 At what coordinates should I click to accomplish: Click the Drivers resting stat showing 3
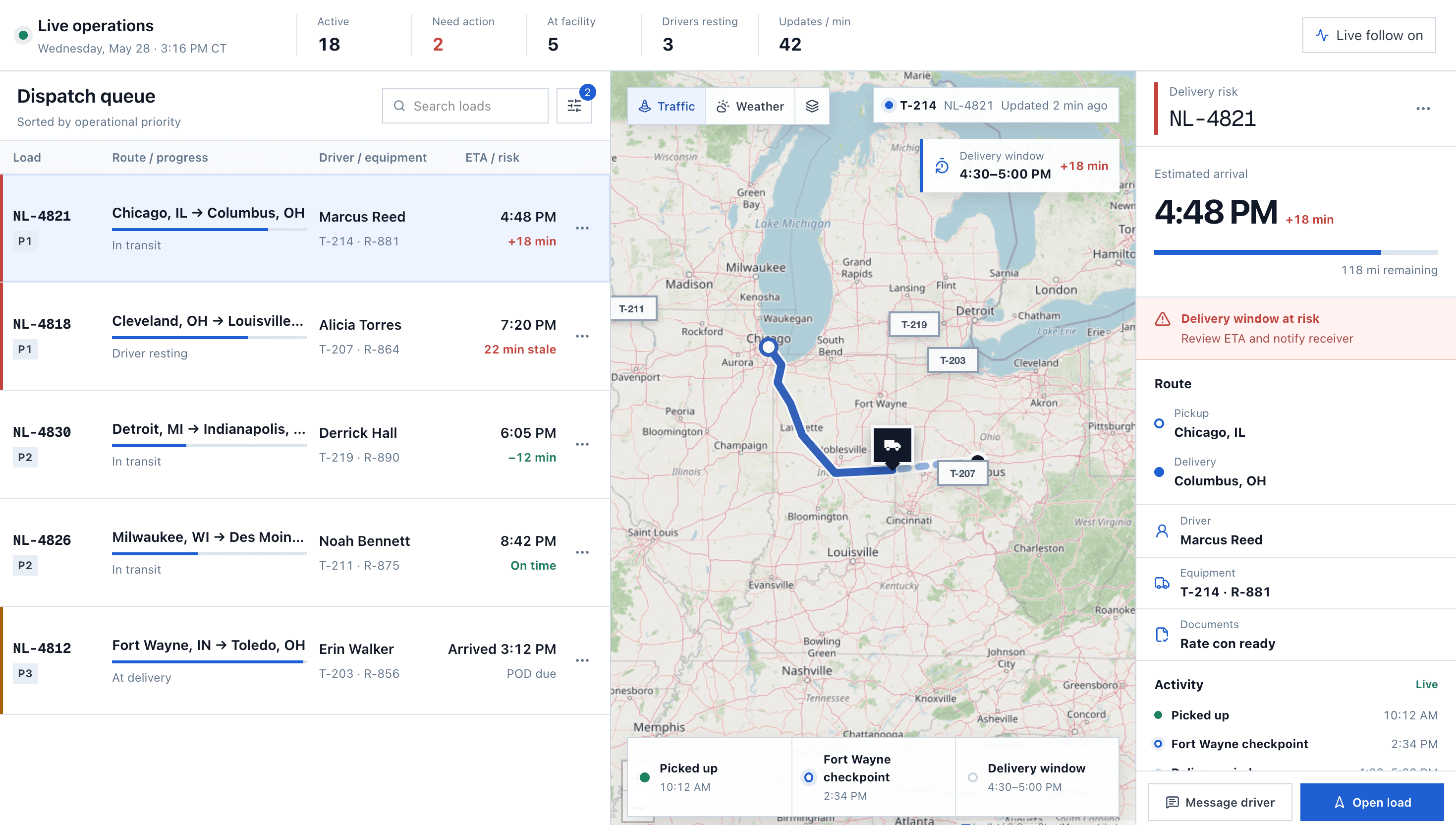(699, 35)
